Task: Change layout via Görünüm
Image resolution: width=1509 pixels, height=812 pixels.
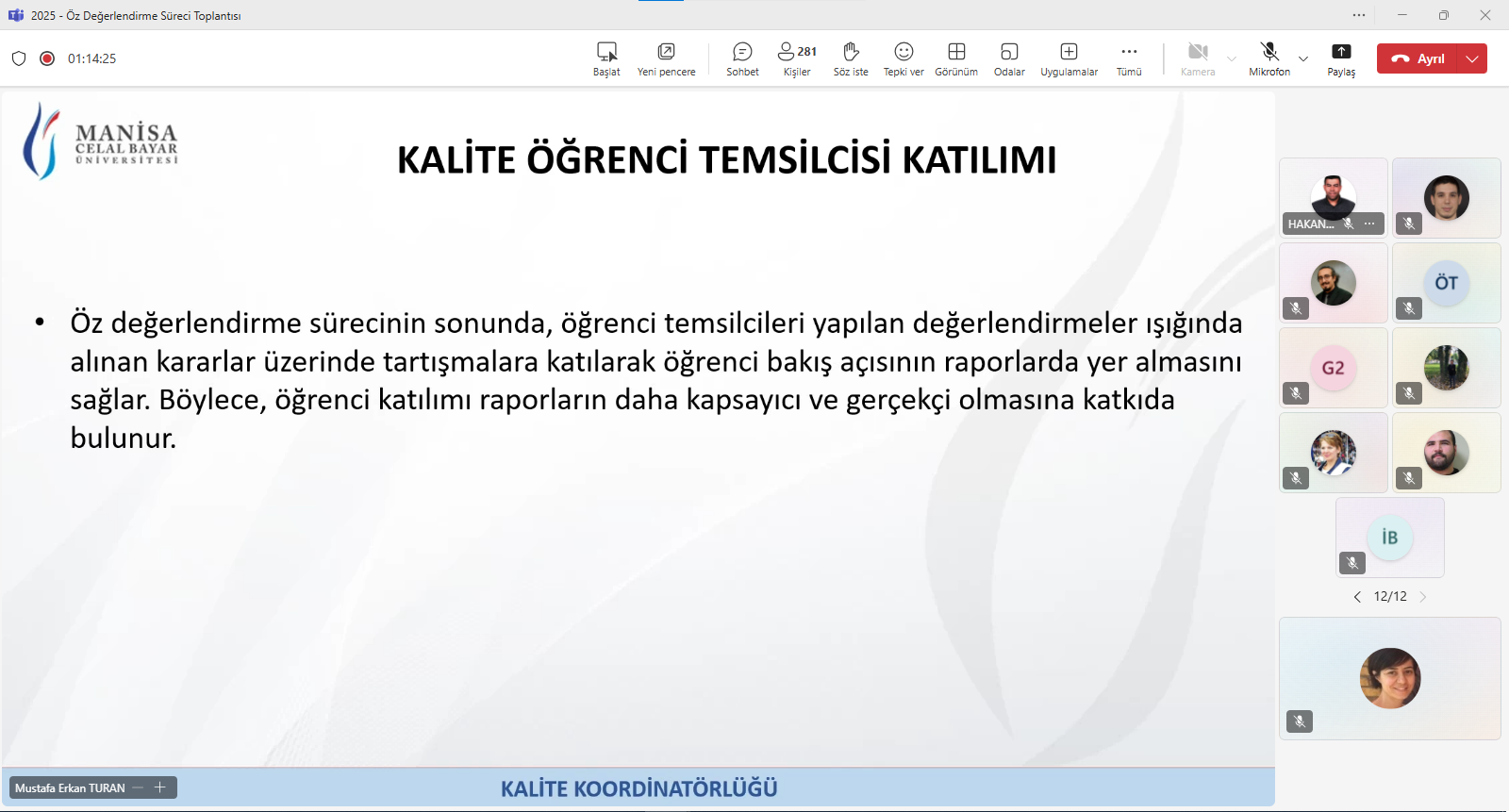Action: click(956, 58)
